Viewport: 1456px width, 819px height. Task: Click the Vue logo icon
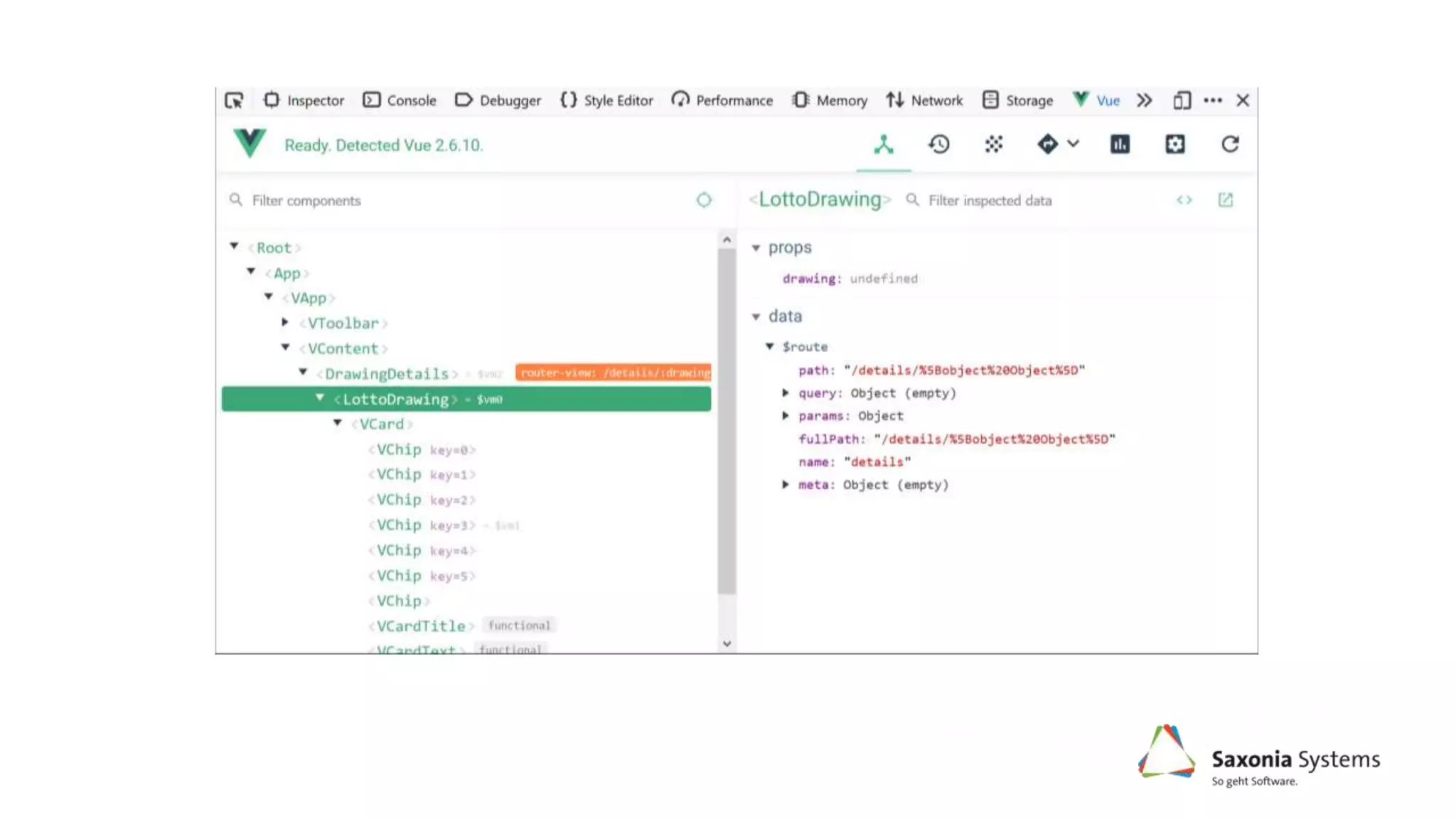tap(250, 144)
